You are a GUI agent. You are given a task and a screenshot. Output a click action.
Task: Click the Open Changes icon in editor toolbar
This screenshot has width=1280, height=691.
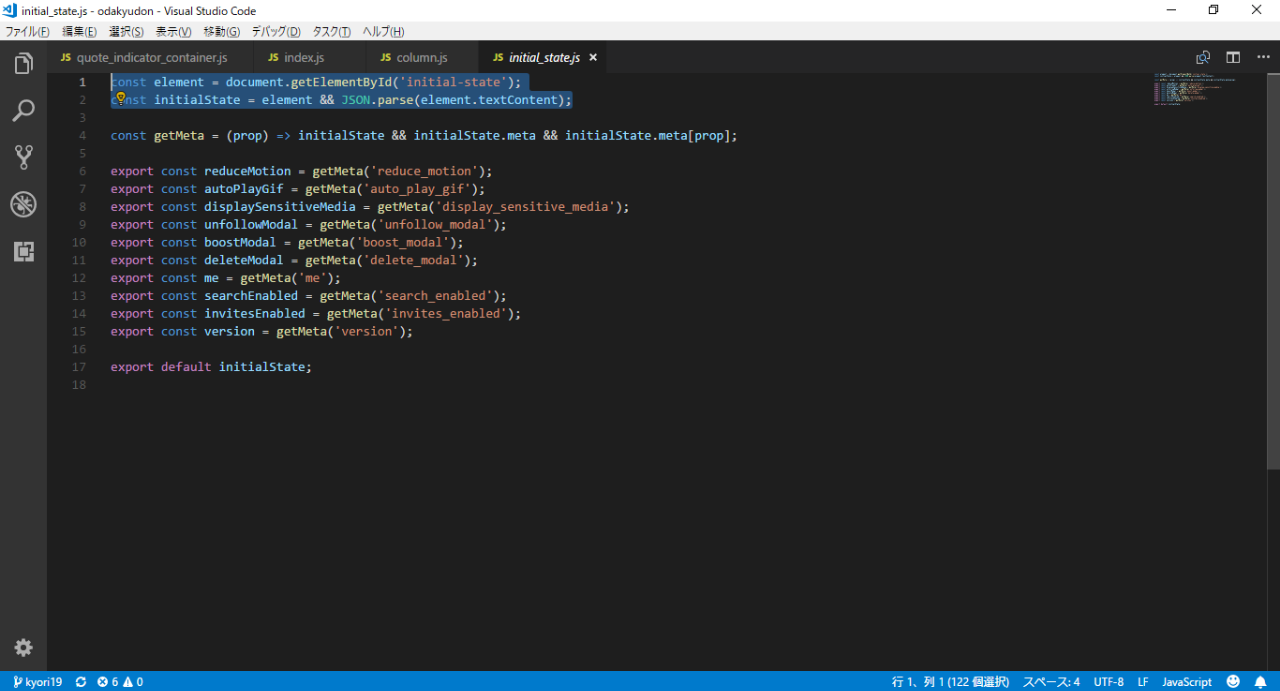1203,58
